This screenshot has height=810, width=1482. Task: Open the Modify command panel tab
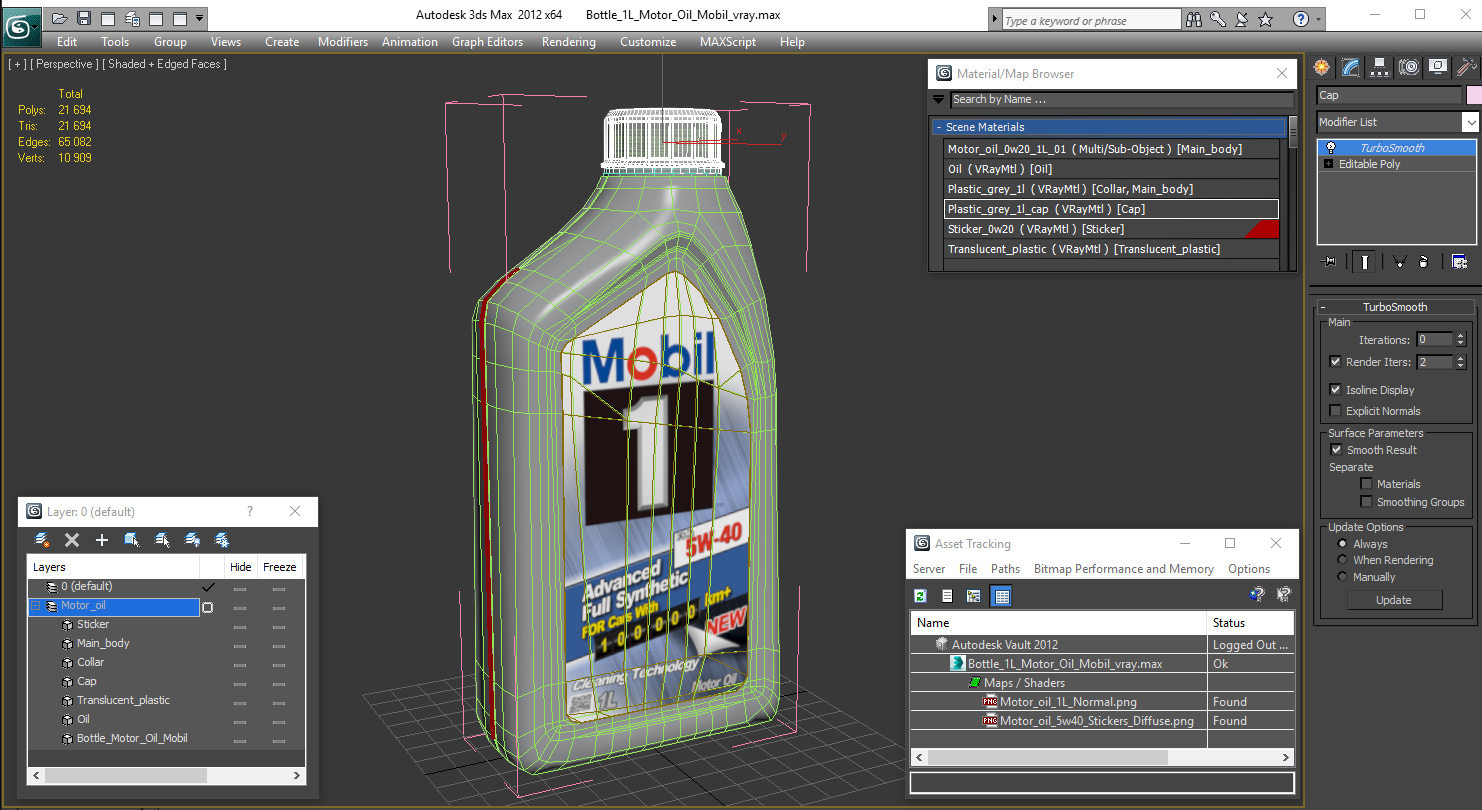pos(1351,67)
